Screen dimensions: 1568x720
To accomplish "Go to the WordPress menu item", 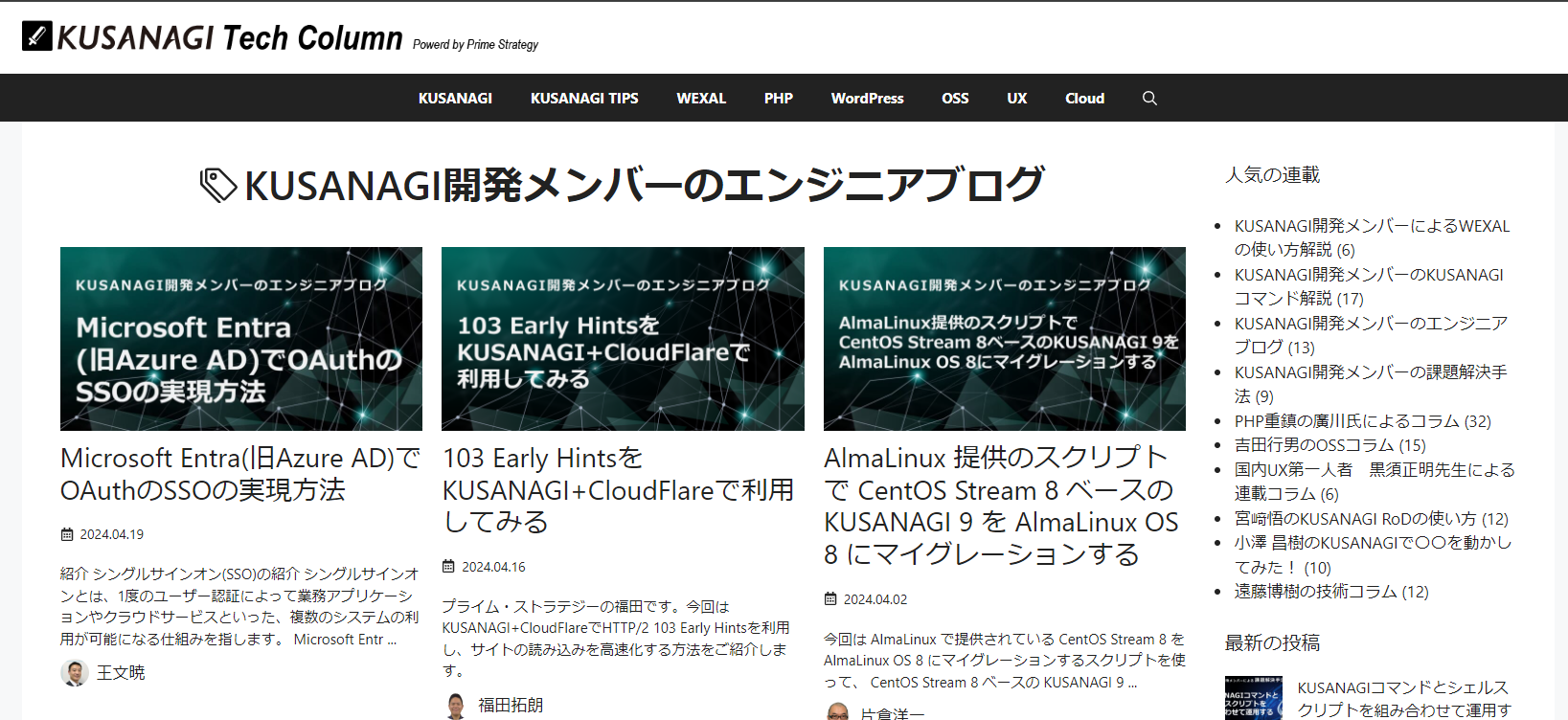I will [x=867, y=98].
